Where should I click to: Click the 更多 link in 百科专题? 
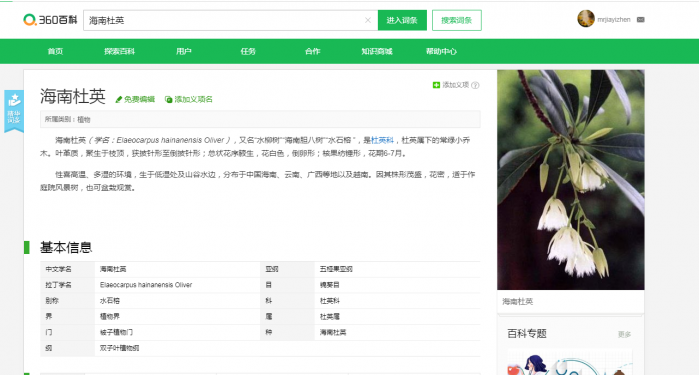coord(624,334)
